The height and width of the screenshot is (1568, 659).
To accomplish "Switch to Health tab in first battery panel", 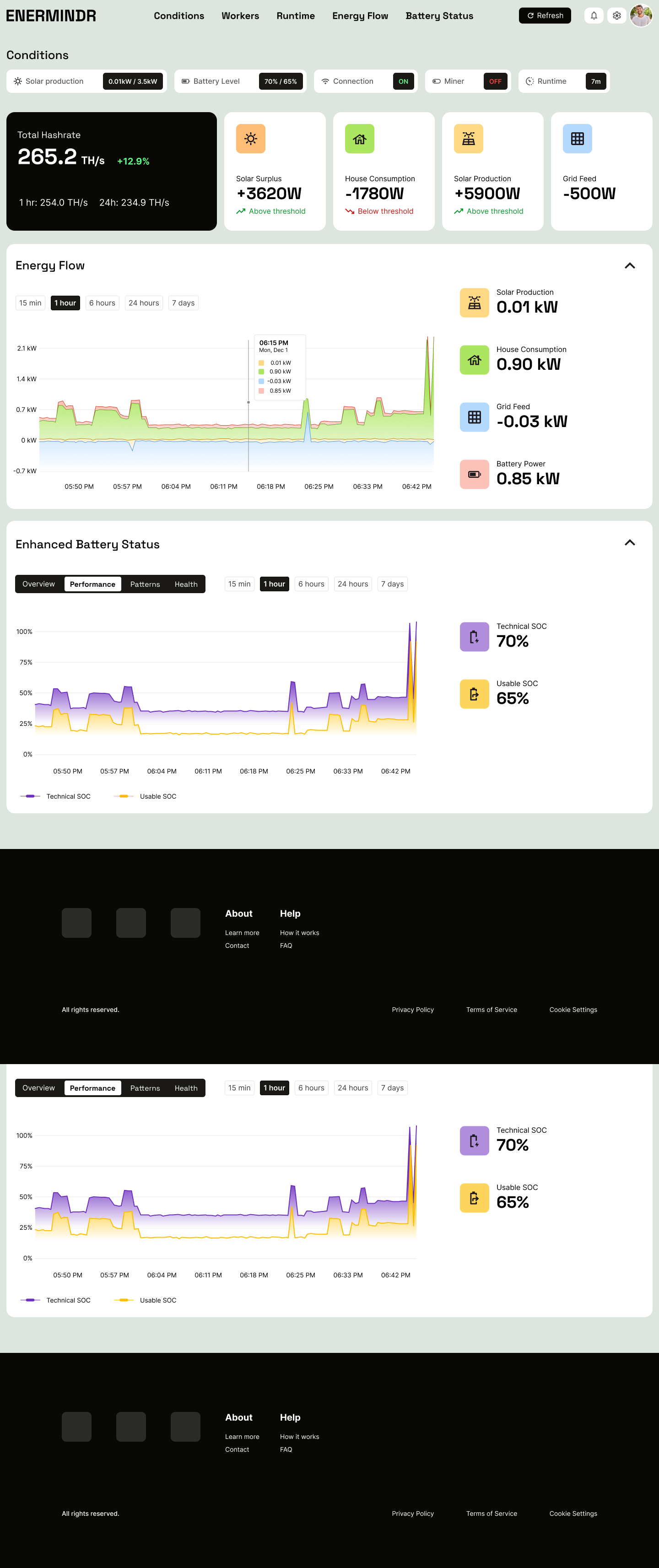I will point(186,584).
